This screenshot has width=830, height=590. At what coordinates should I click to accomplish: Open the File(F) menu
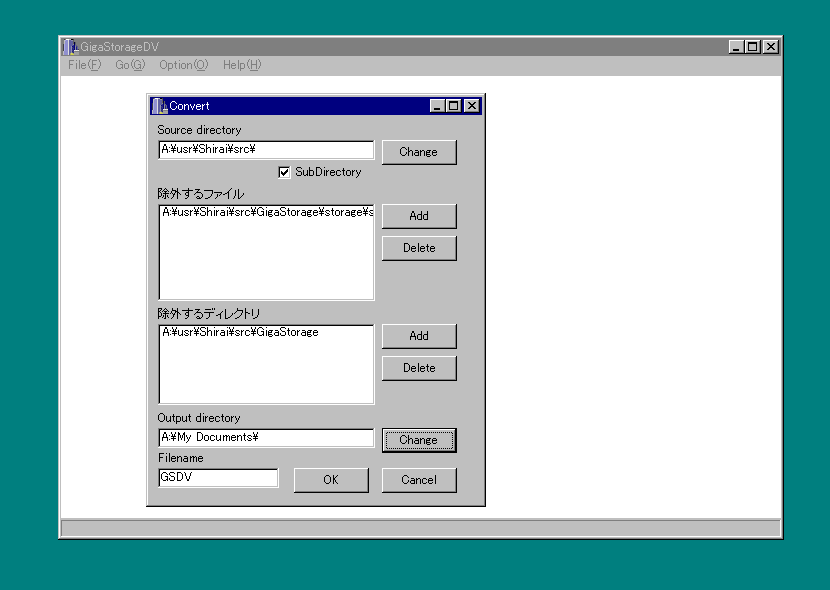point(84,65)
